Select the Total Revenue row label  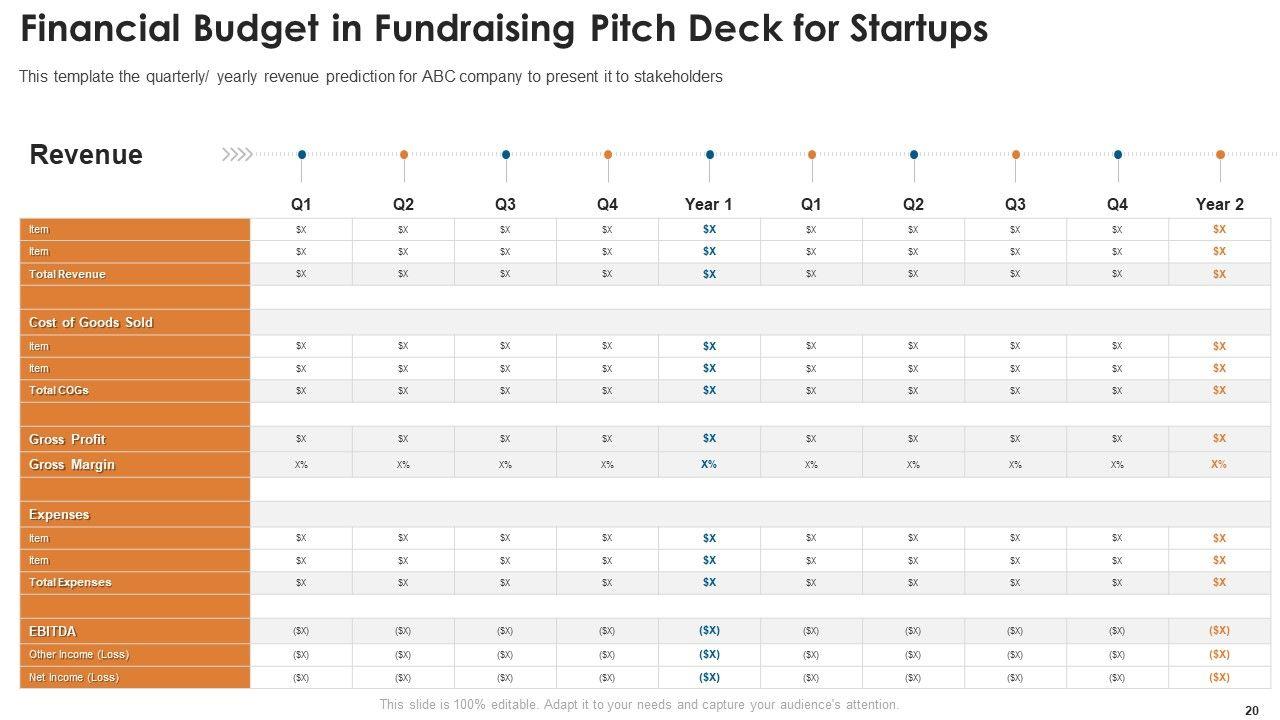click(67, 274)
